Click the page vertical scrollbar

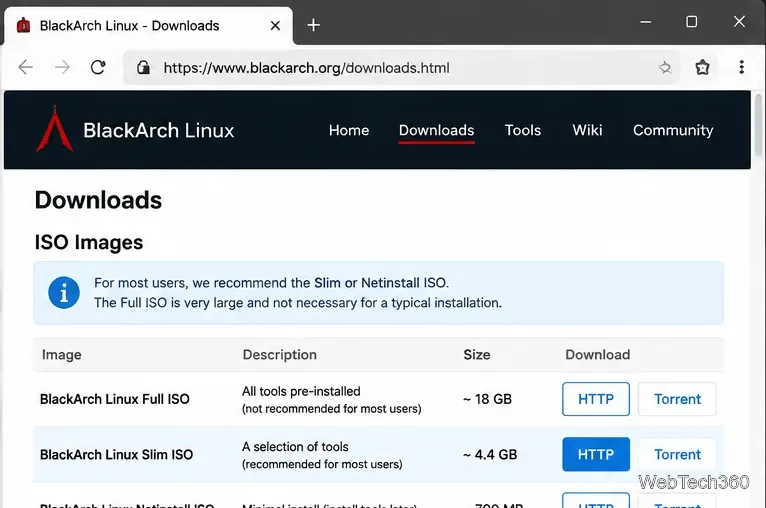[x=758, y=125]
